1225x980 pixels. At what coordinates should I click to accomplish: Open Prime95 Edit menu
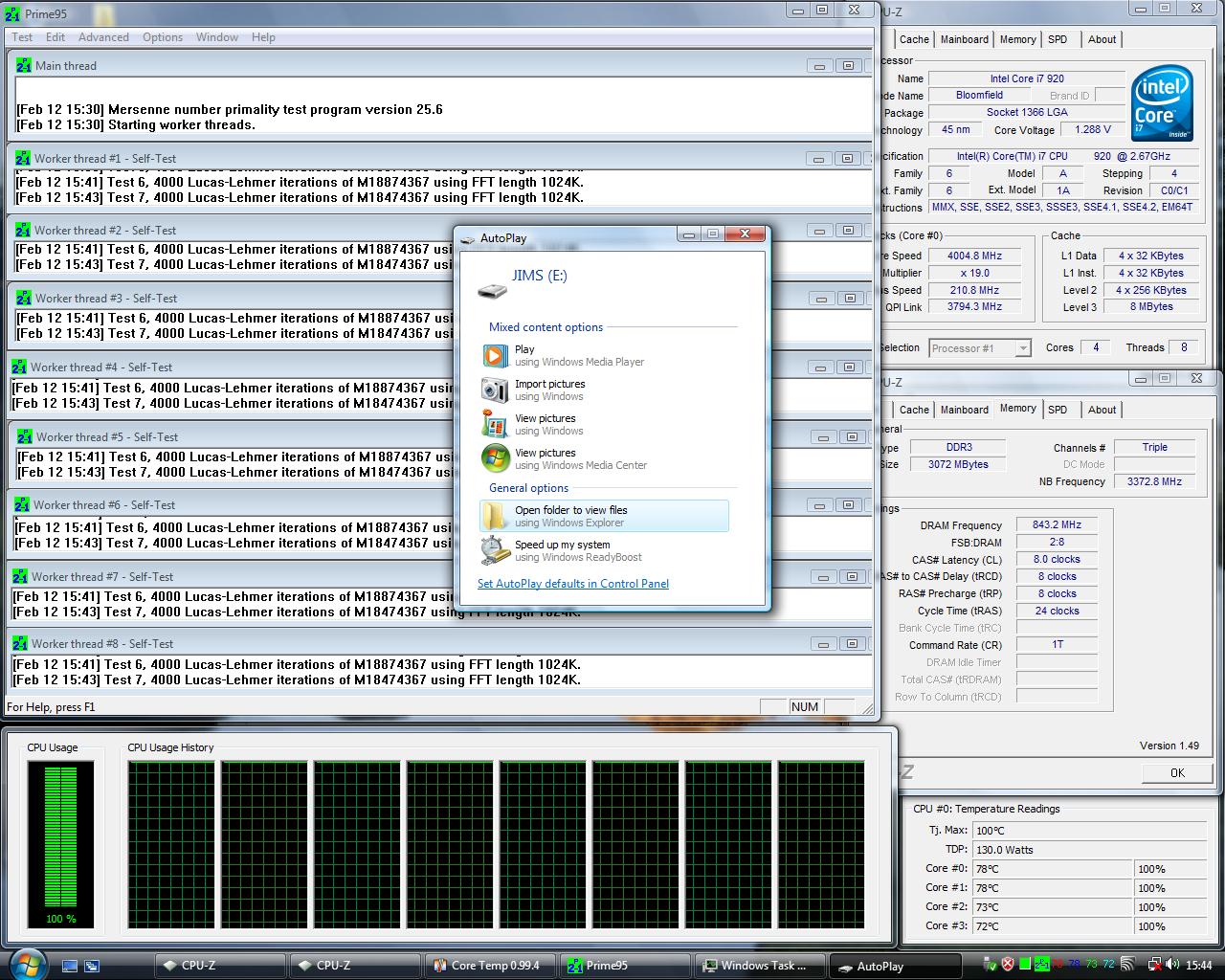pos(56,37)
